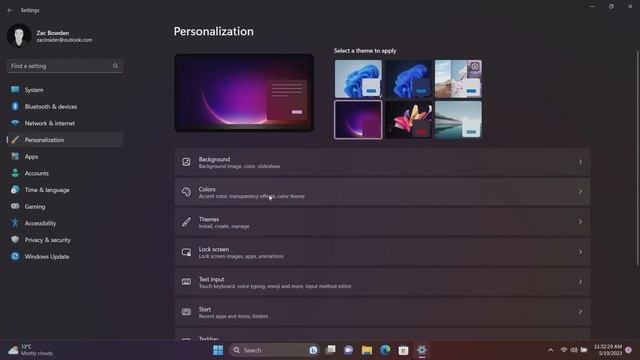
Task: Click the Find a setting search box
Action: pyautogui.click(x=65, y=66)
